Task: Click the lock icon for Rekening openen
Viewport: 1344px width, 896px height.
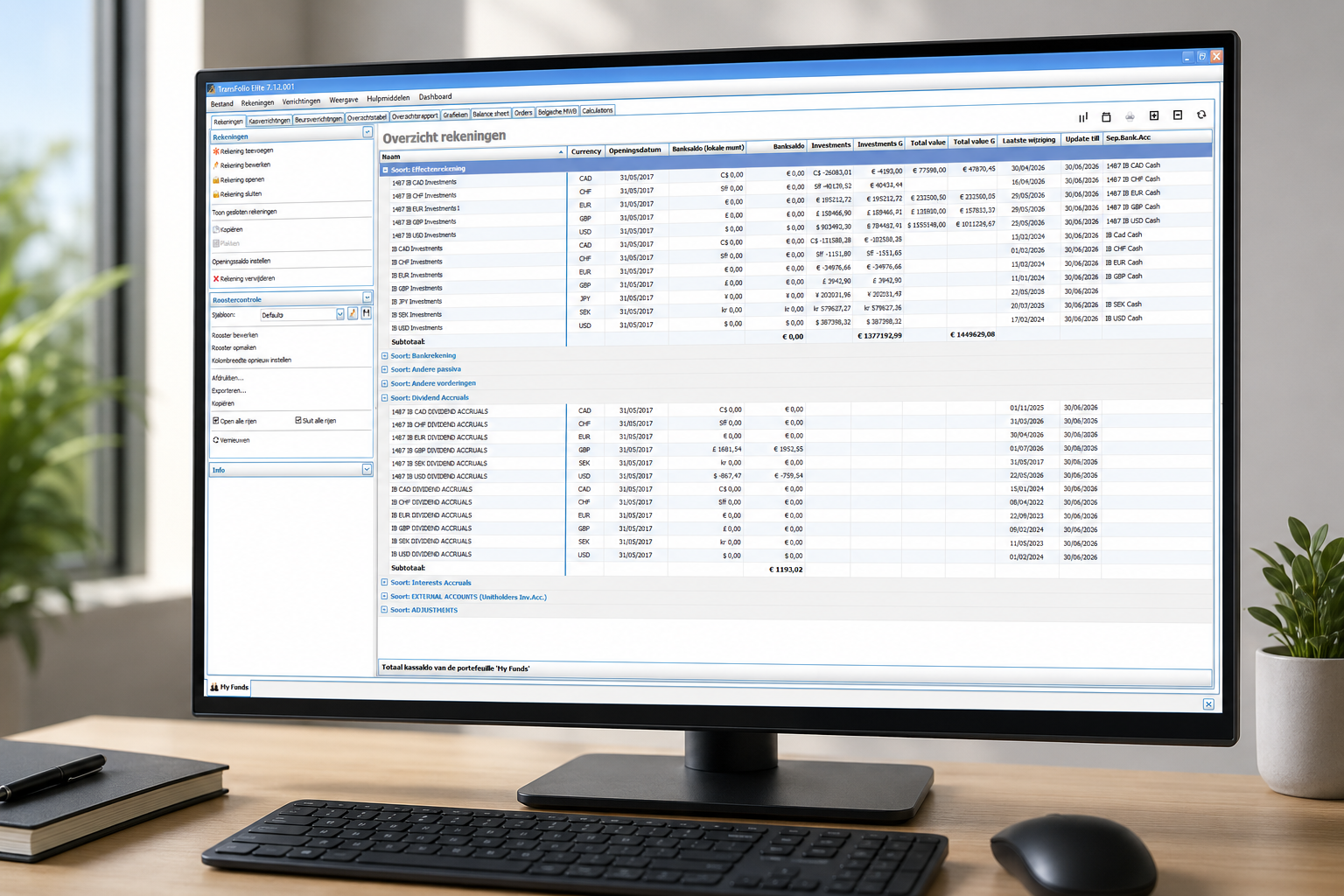Action: click(215, 180)
